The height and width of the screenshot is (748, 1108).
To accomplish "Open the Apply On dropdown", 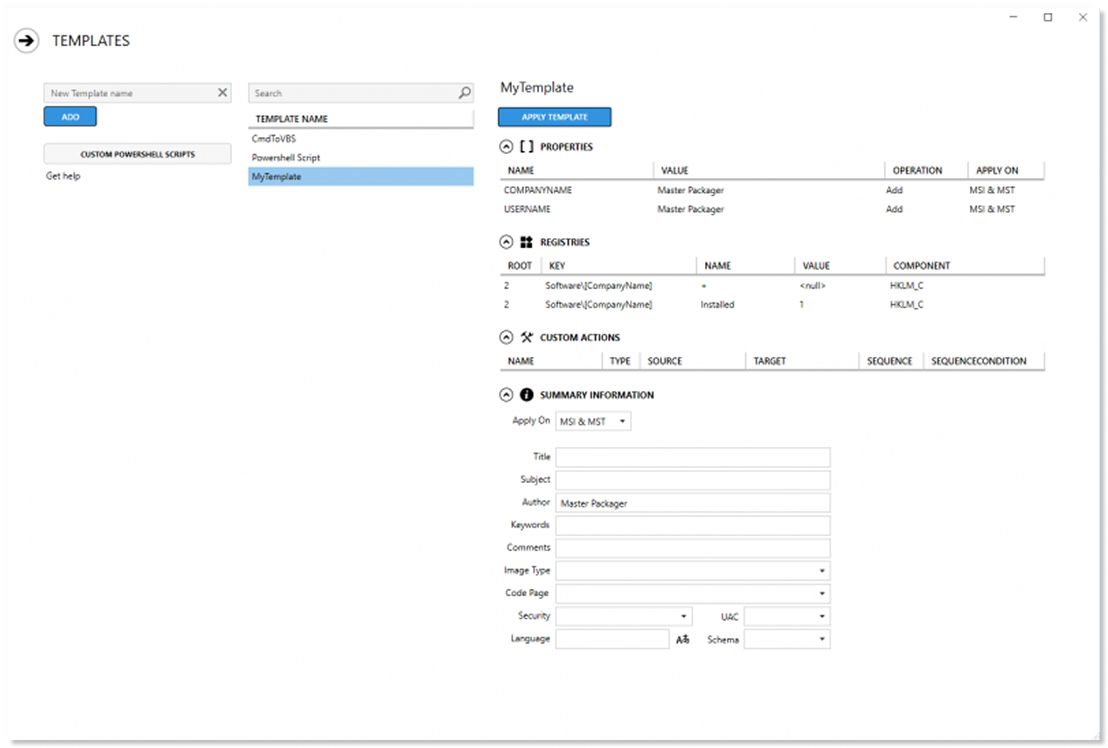I will tap(593, 422).
